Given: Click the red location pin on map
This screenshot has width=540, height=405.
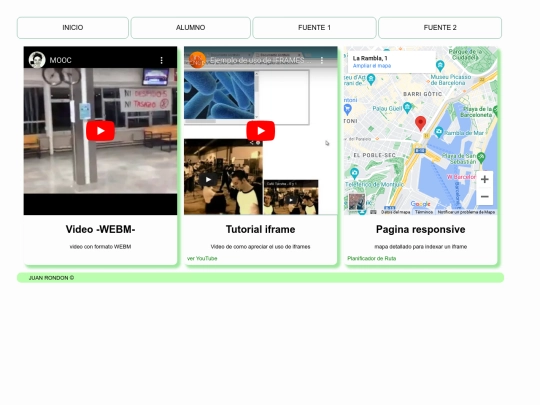Looking at the screenshot, I should (420, 123).
